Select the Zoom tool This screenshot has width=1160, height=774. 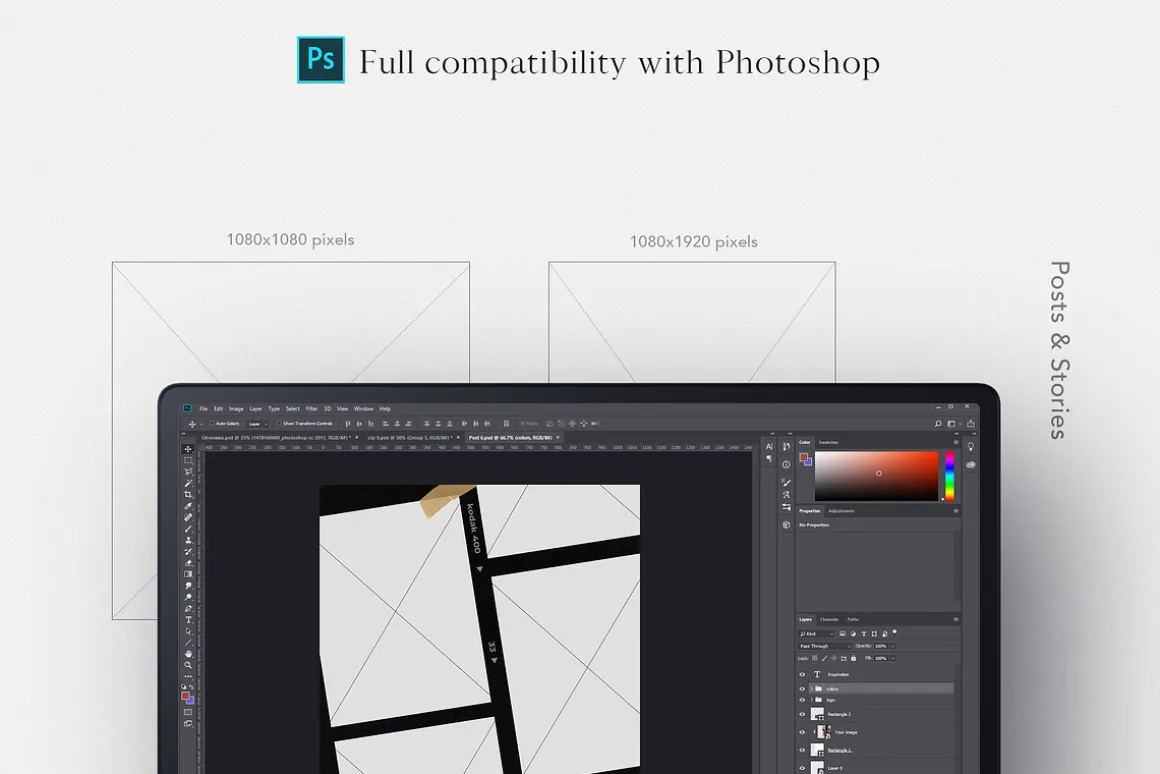tap(188, 665)
